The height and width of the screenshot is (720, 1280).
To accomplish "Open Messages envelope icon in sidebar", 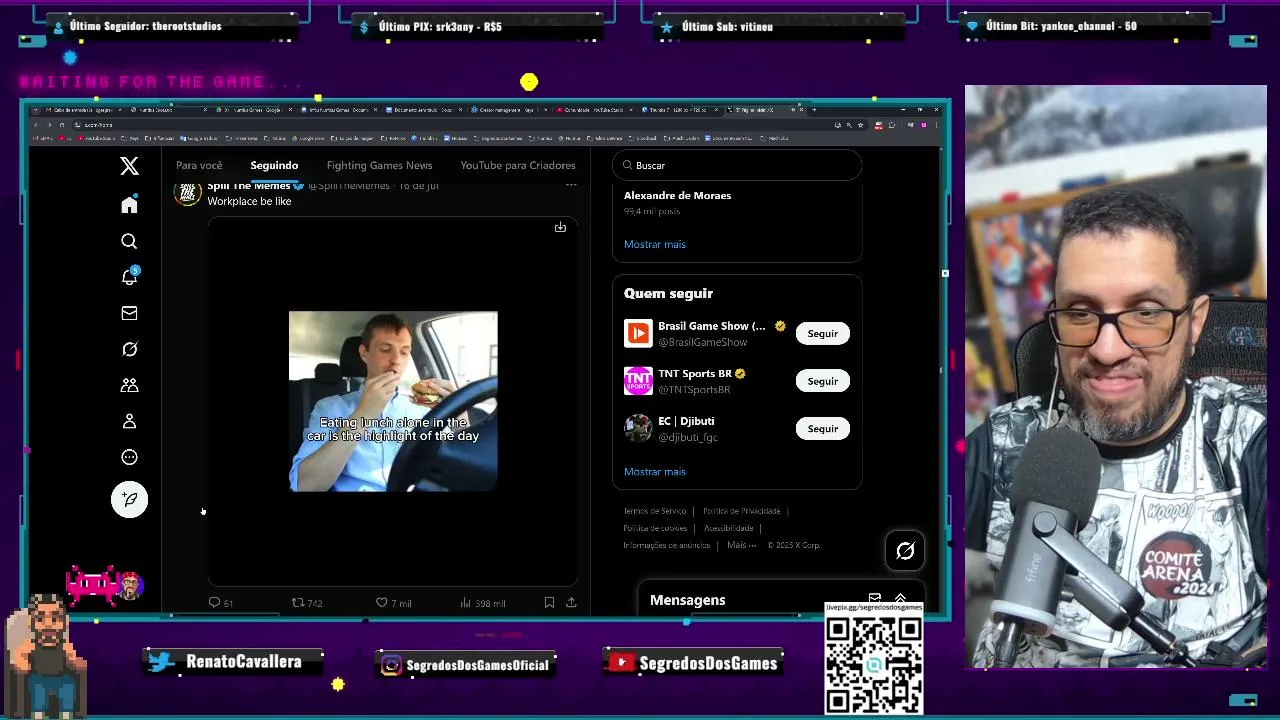I will [x=129, y=313].
